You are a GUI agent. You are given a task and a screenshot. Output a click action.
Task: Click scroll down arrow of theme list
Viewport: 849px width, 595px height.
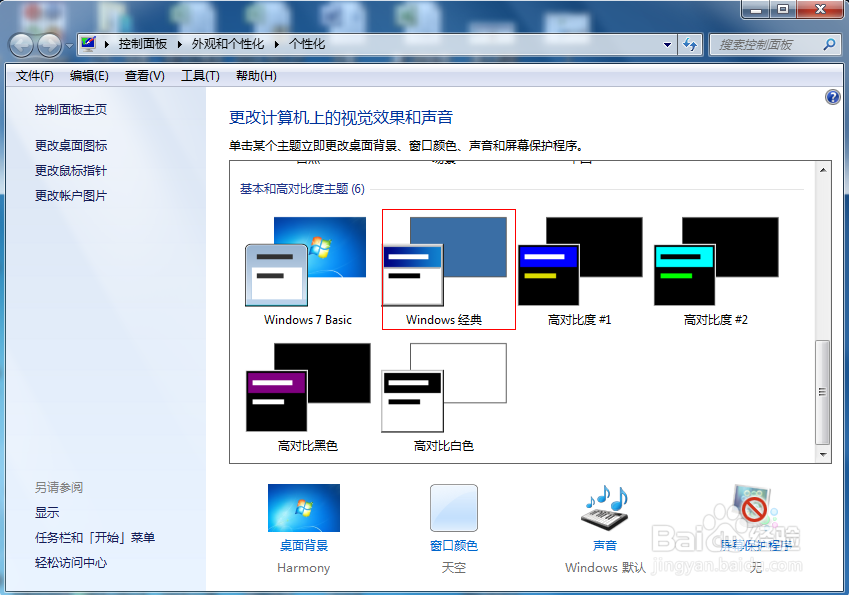point(822,455)
